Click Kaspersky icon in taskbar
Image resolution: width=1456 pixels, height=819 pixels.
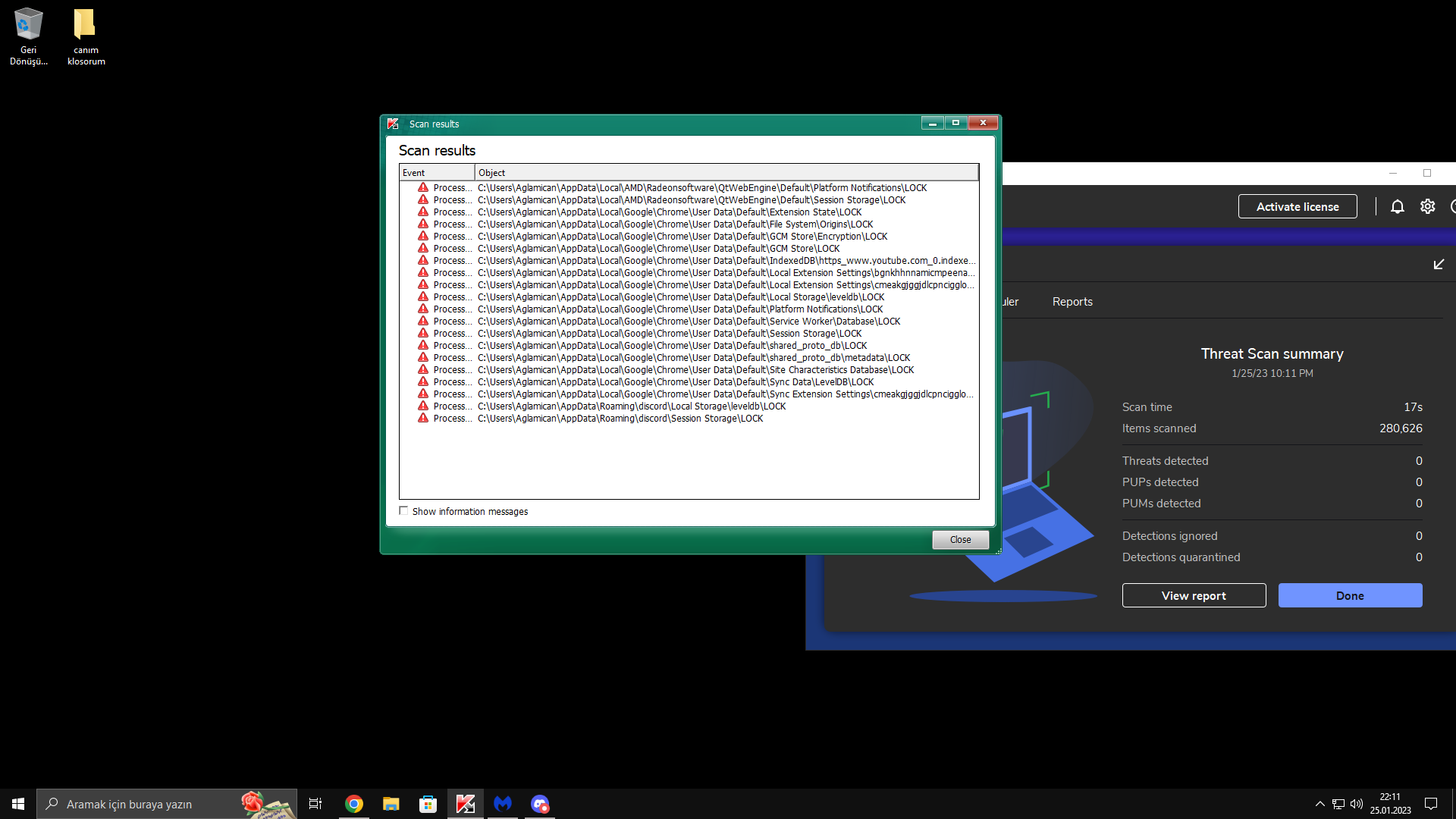coord(465,804)
